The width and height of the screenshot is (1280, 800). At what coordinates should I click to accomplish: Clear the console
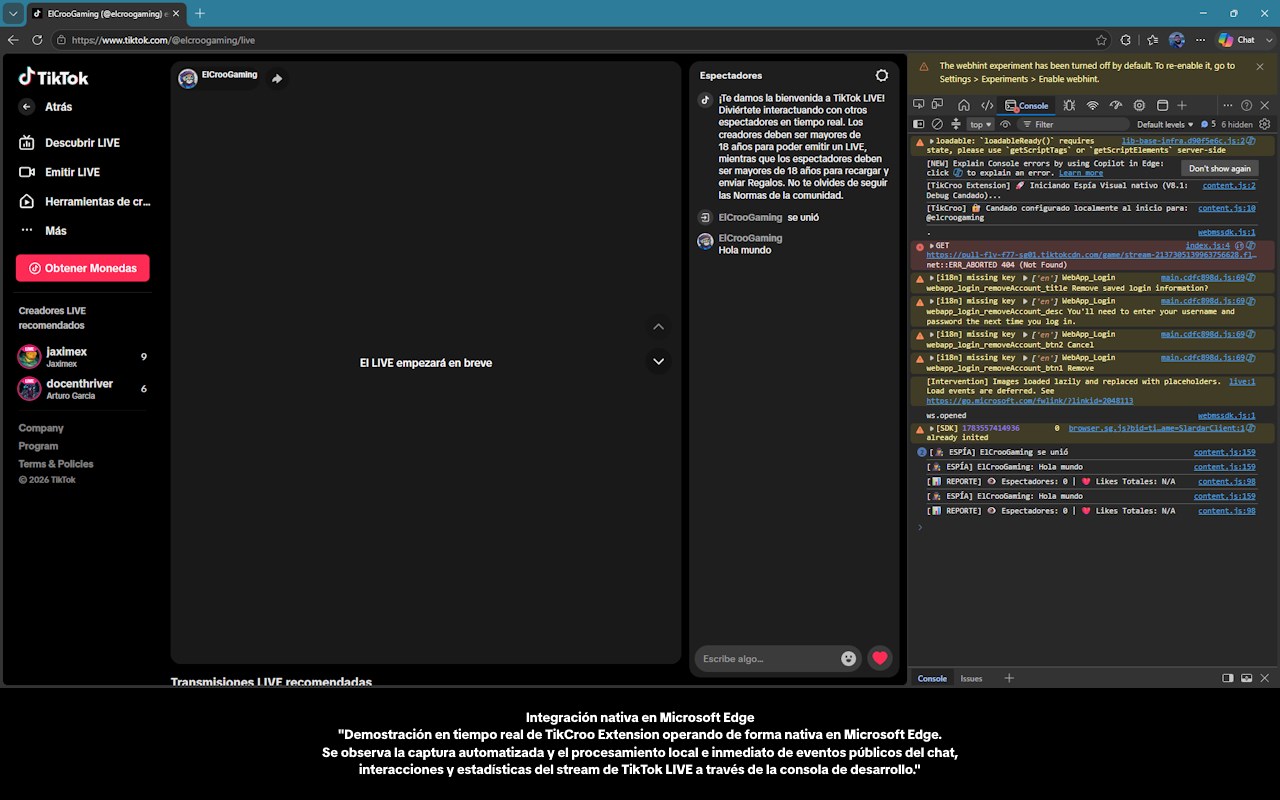937,124
